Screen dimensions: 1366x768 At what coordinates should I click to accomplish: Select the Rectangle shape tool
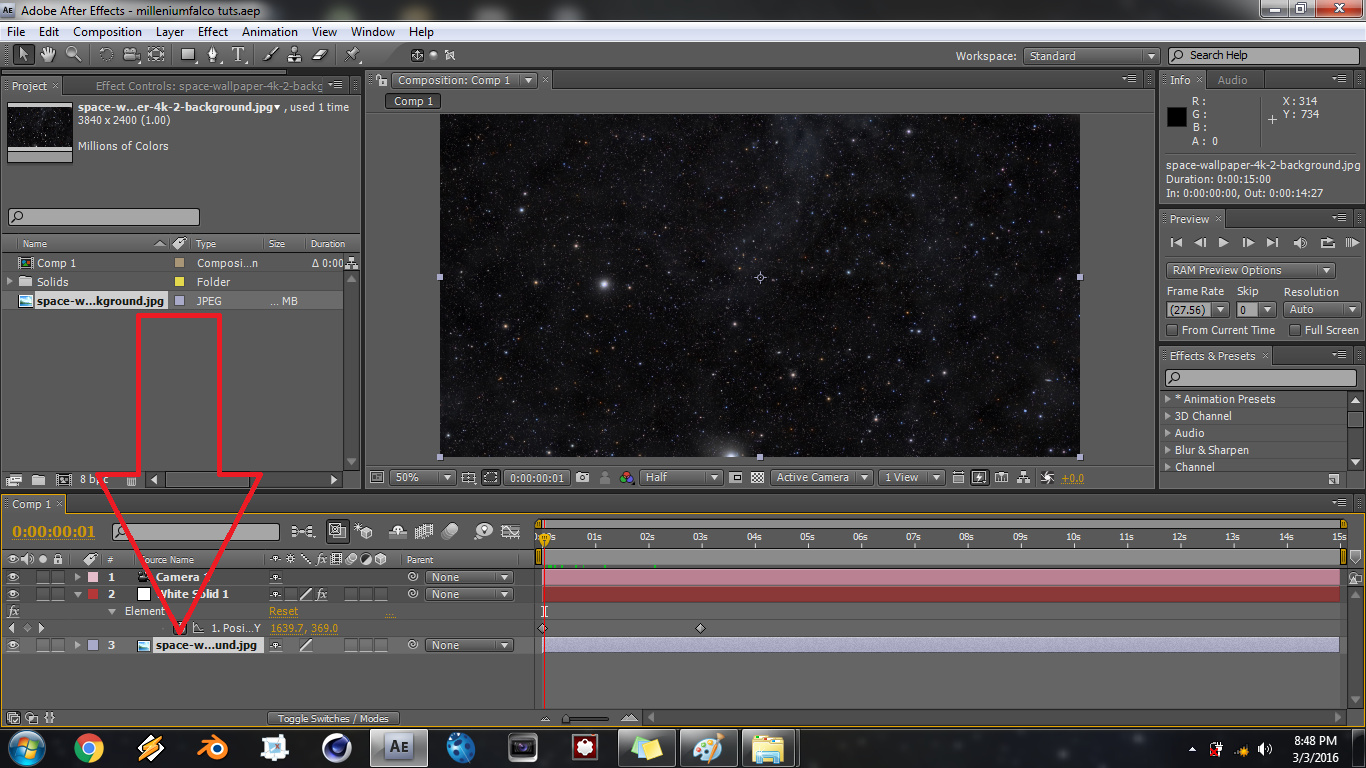[188, 54]
